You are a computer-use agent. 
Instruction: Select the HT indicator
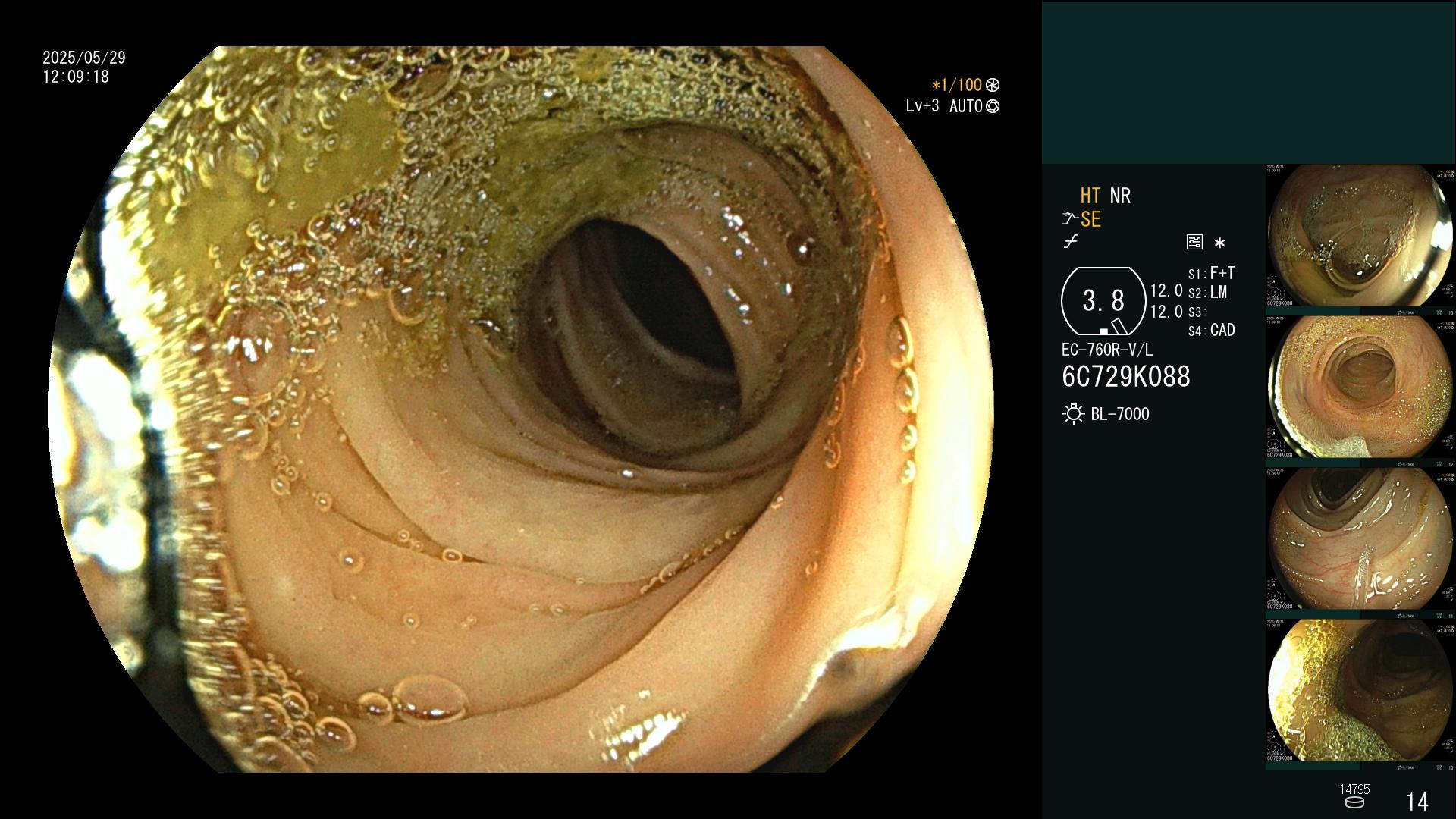1090,196
